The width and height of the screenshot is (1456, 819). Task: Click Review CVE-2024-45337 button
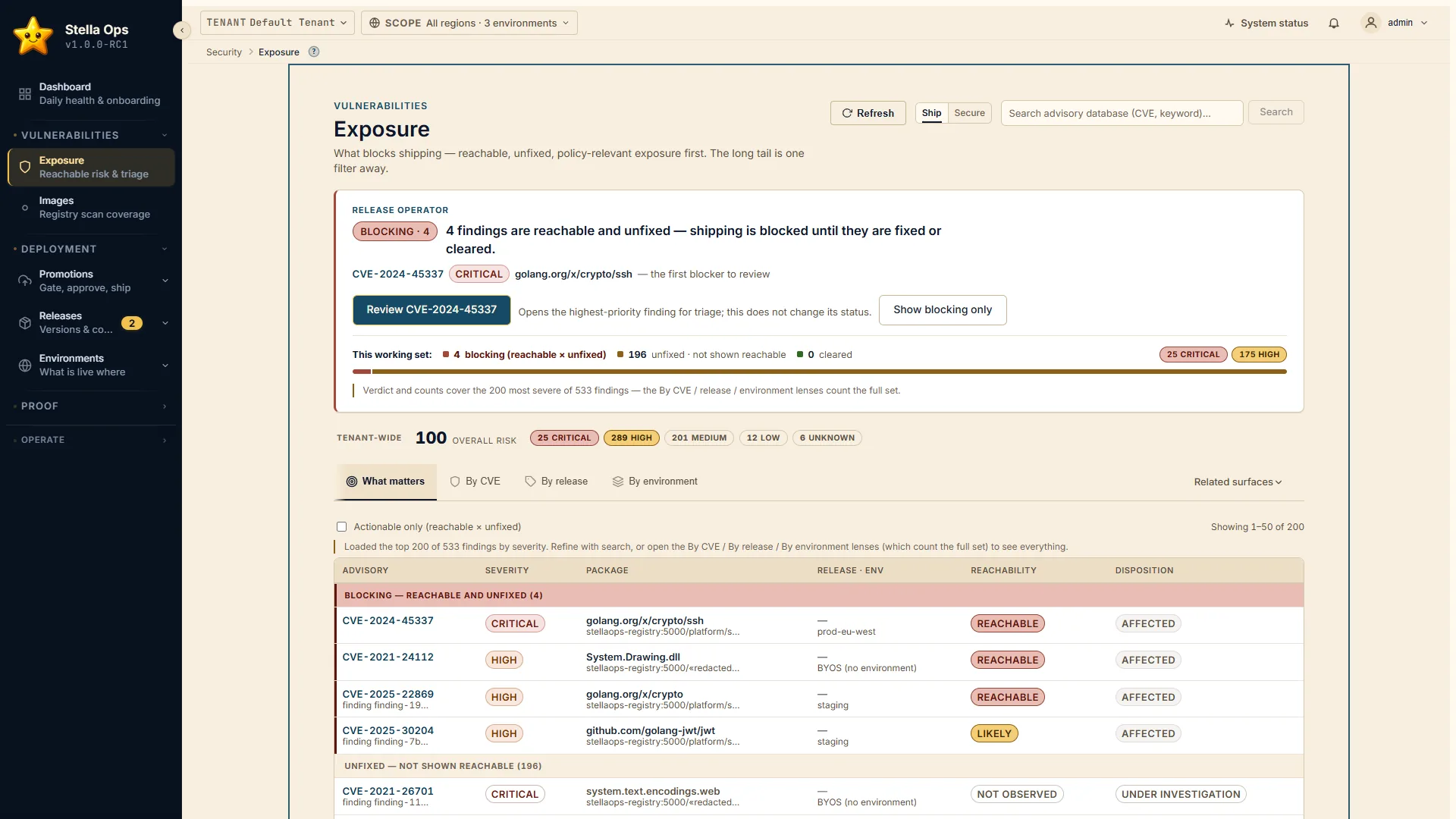[431, 310]
